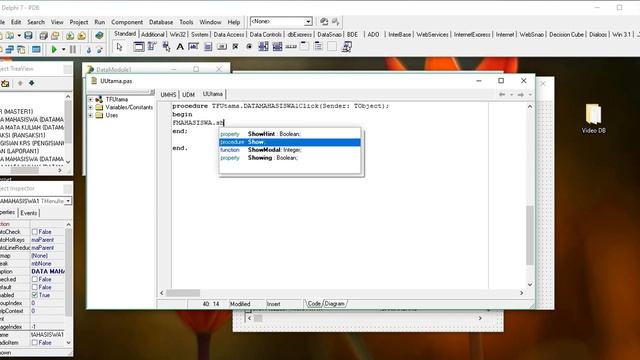Image resolution: width=640 pixels, height=360 pixels.
Task: Select the ScrollBar component icon
Action: 291,47
